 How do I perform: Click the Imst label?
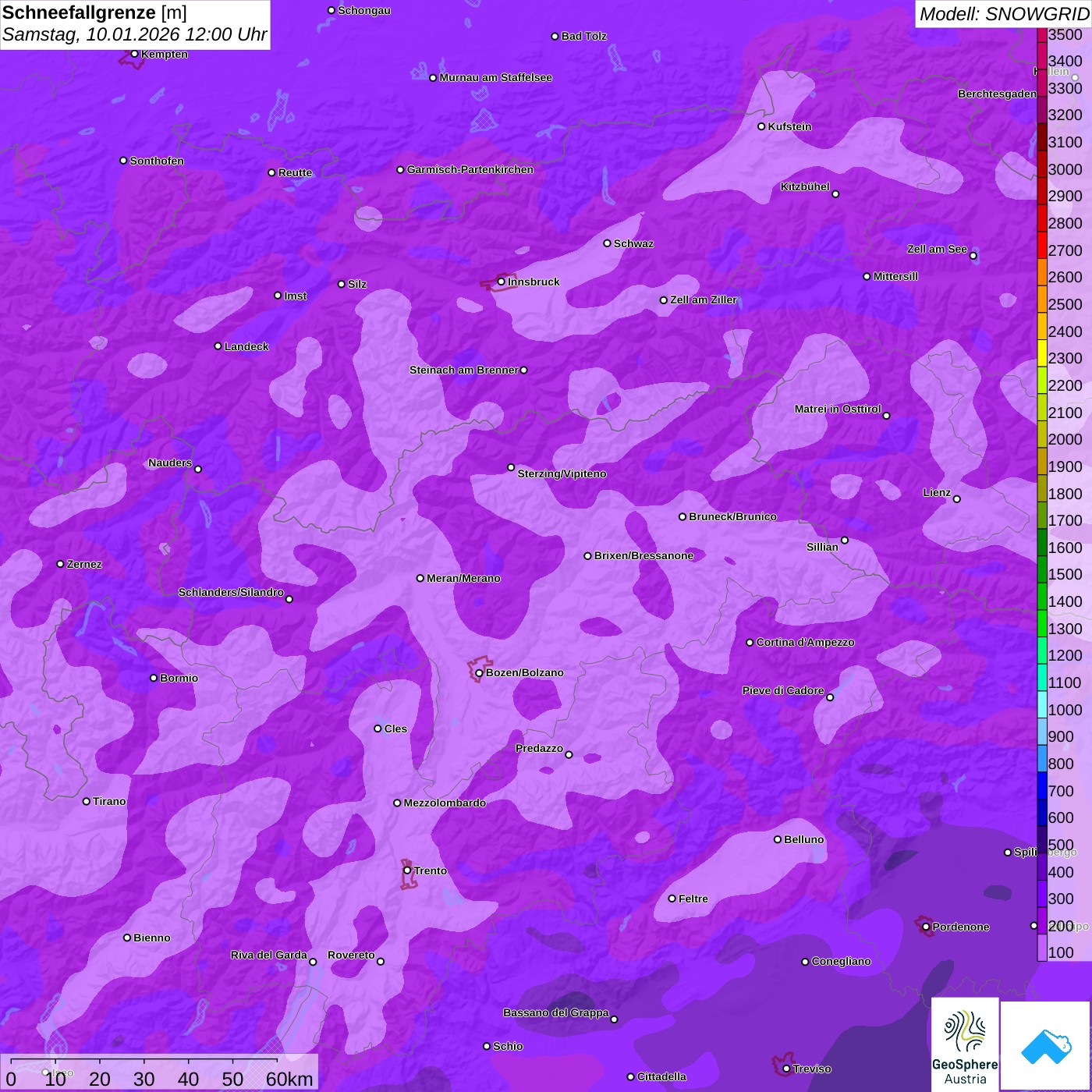(x=296, y=296)
